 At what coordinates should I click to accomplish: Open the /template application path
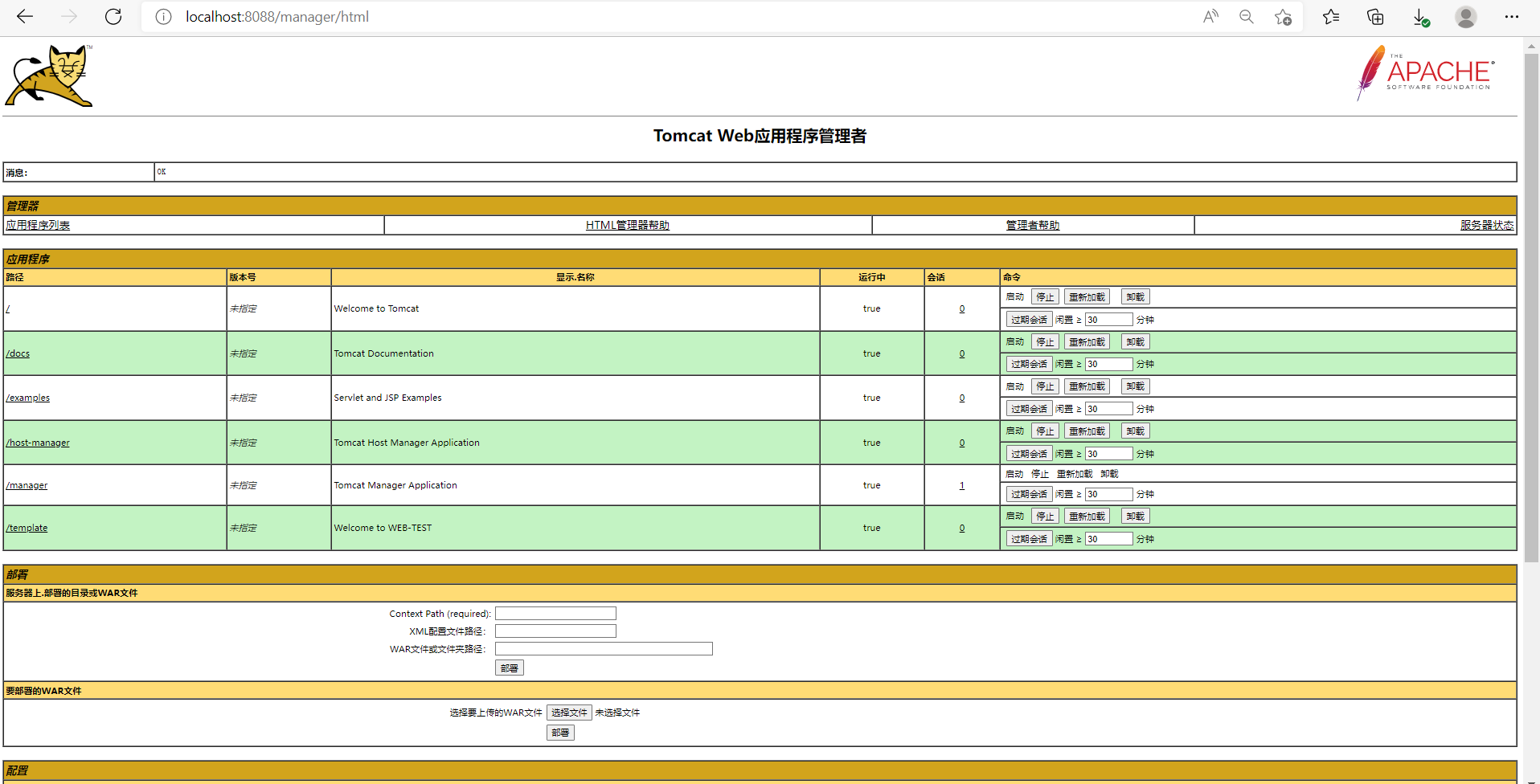(27, 528)
